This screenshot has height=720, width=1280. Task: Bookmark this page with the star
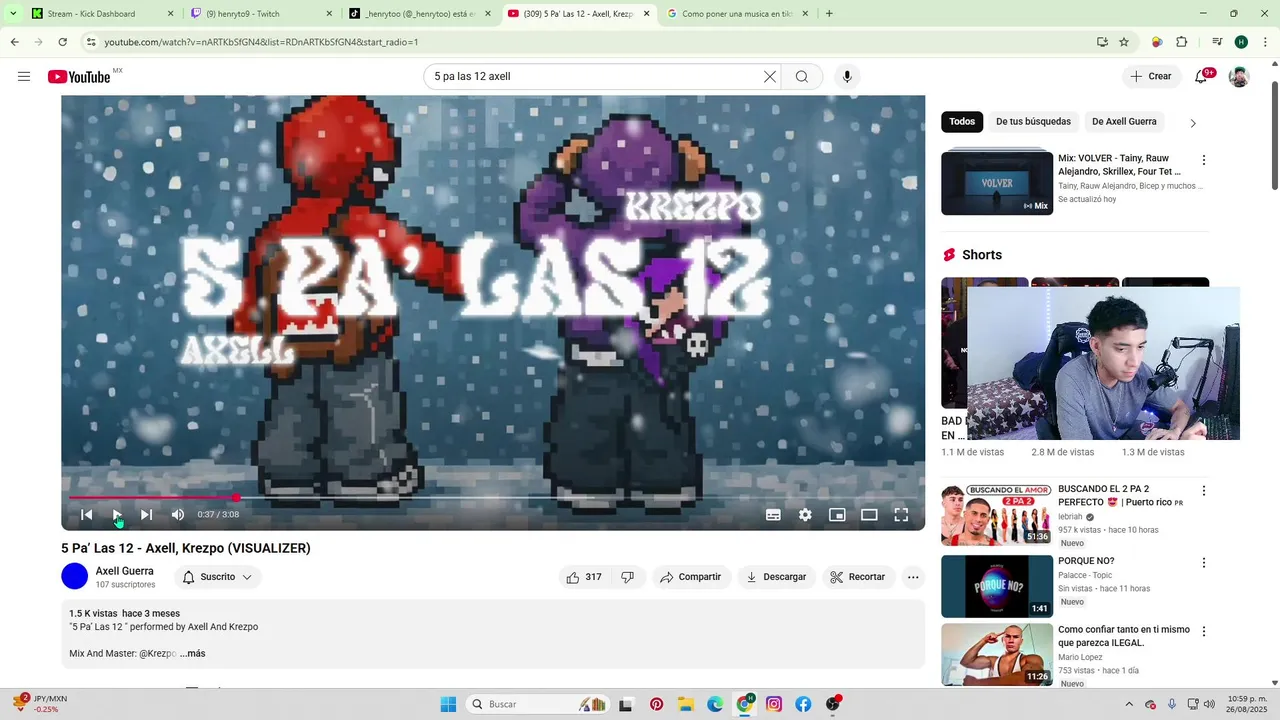[1124, 42]
